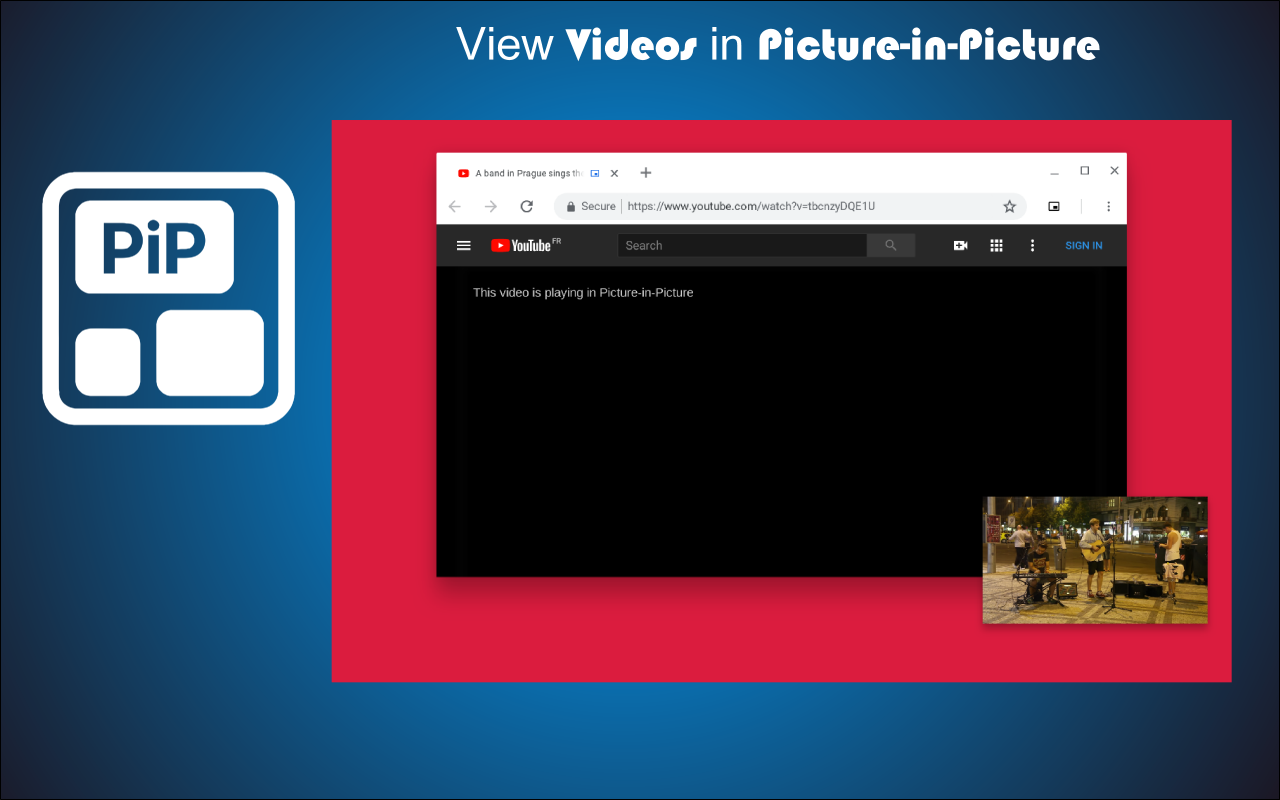This screenshot has height=800, width=1280.
Task: Click the YouTube search field
Action: pos(740,245)
